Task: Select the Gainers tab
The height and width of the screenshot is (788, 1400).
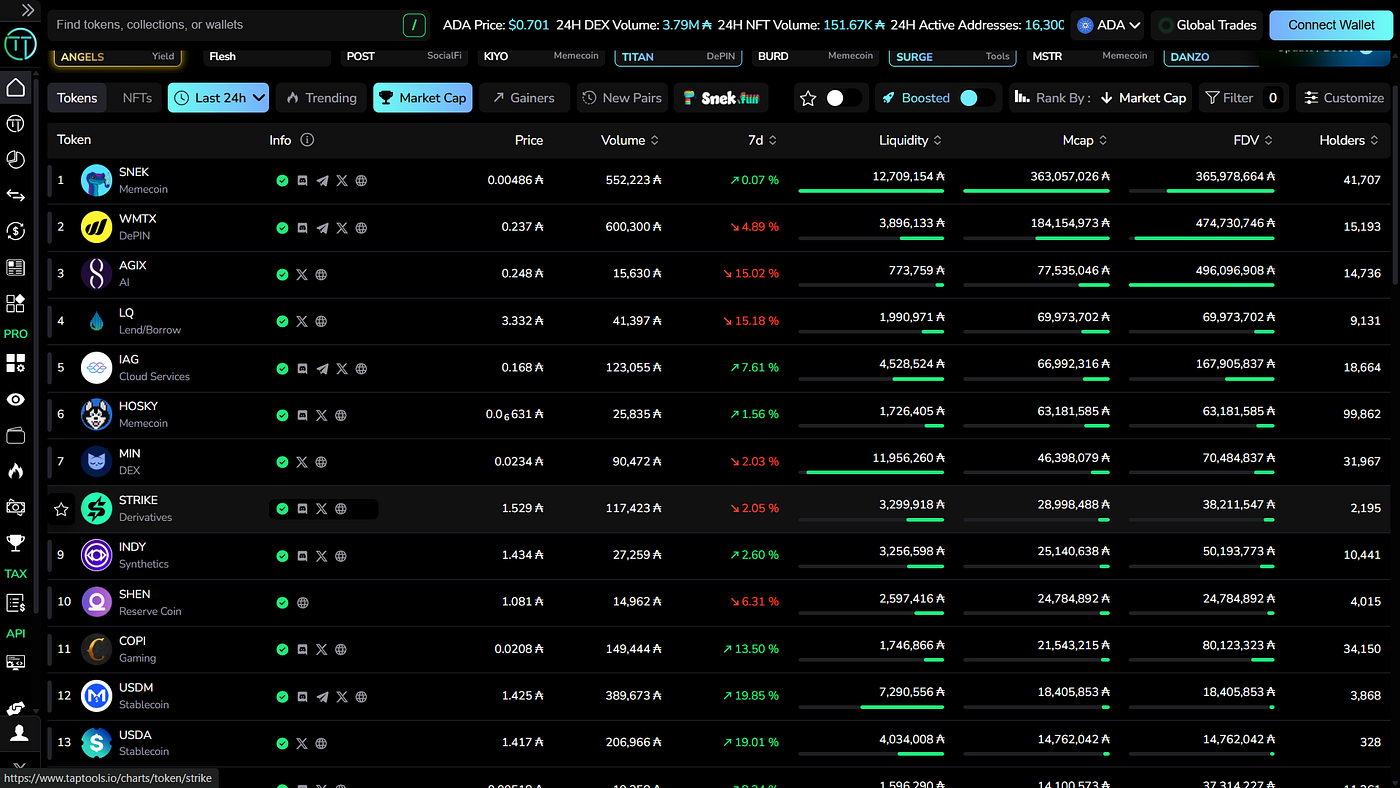Action: 524,98
